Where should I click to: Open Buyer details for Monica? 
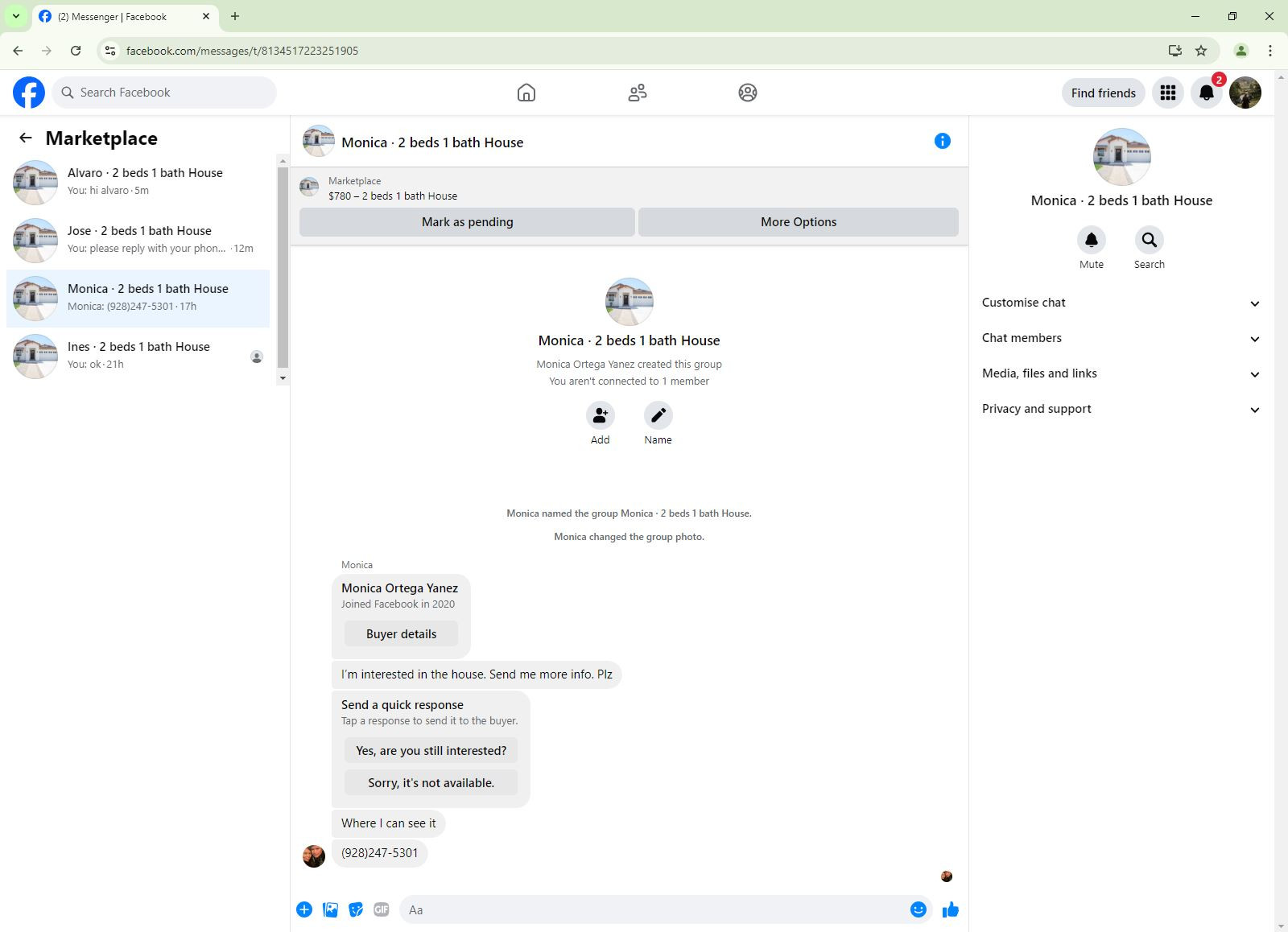pos(401,634)
